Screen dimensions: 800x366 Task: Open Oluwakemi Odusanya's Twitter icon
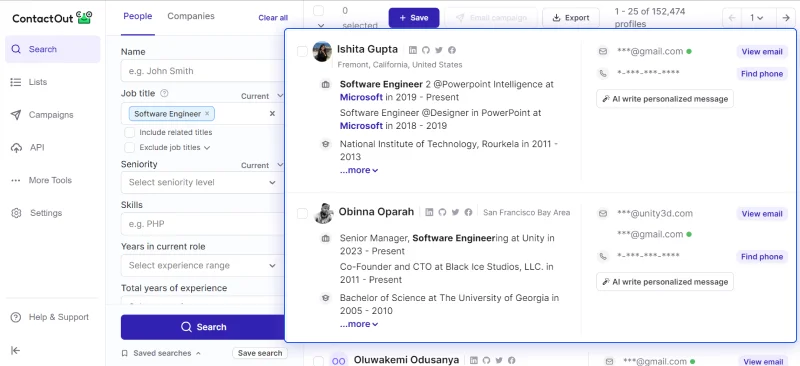tap(499, 360)
